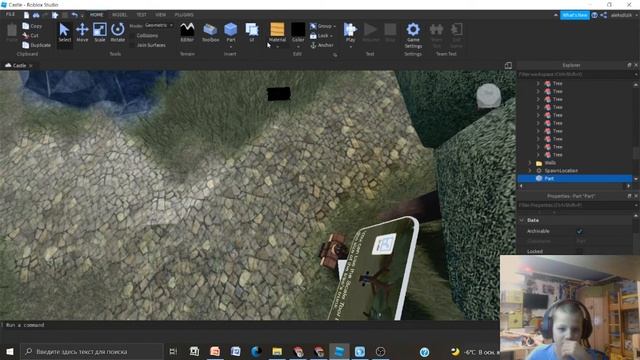Click the black Color swatch

(x=298, y=29)
